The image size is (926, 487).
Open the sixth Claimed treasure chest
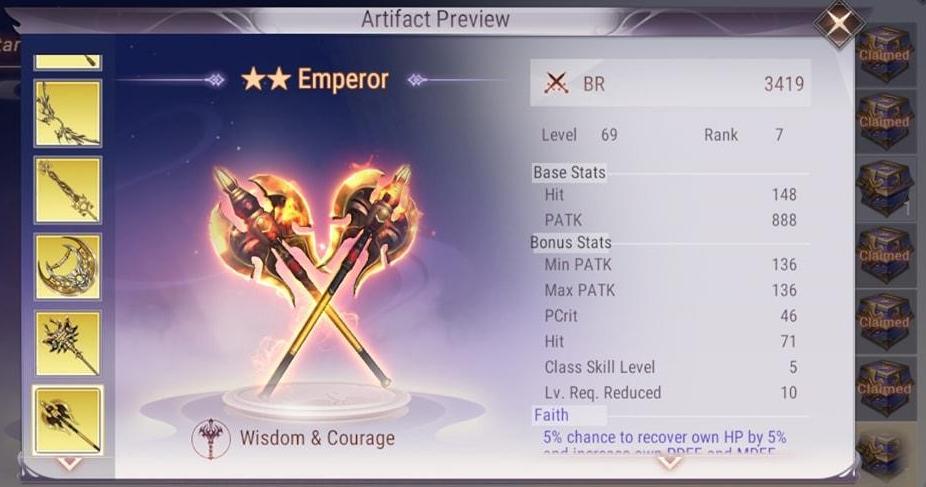tap(883, 389)
